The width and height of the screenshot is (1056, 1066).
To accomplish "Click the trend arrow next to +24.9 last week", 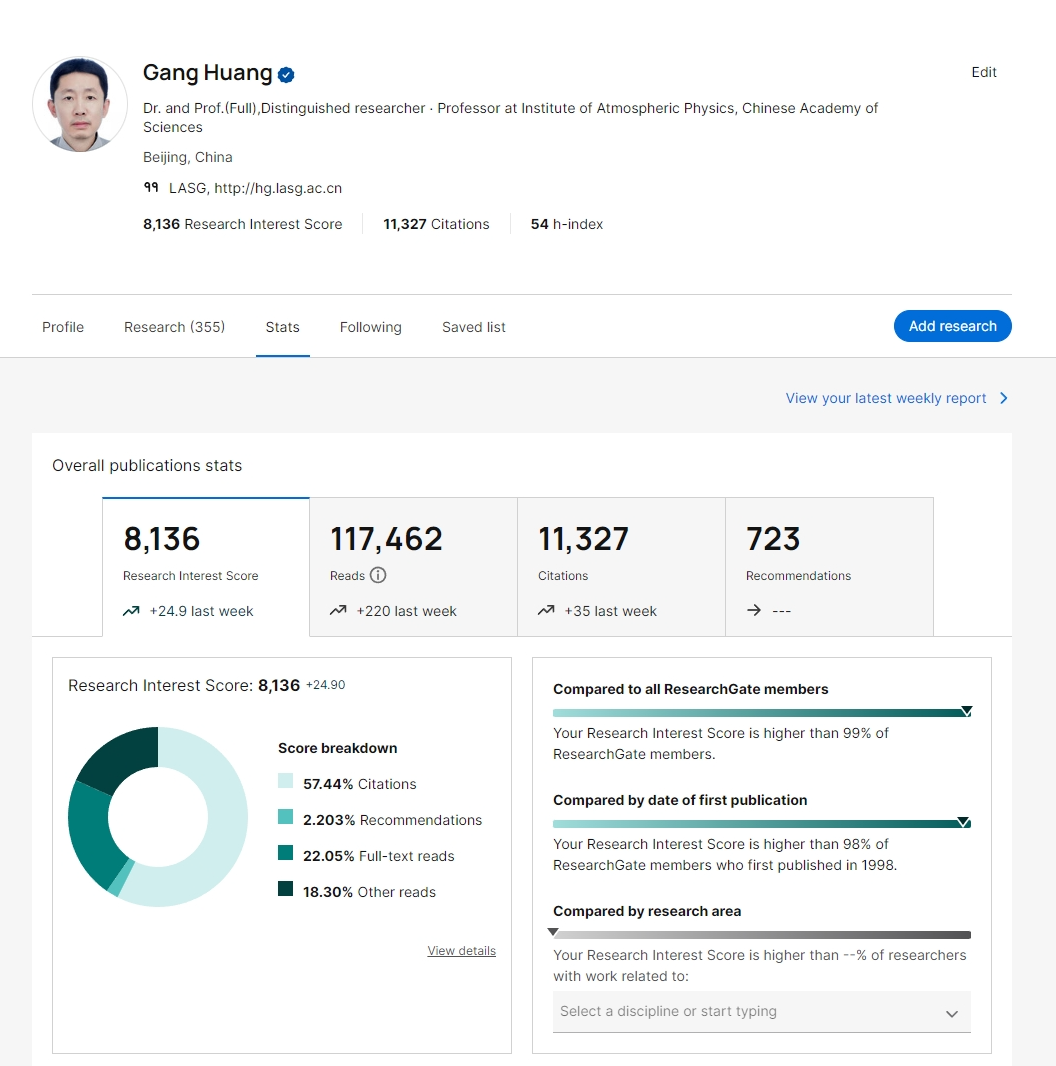I will tap(131, 611).
